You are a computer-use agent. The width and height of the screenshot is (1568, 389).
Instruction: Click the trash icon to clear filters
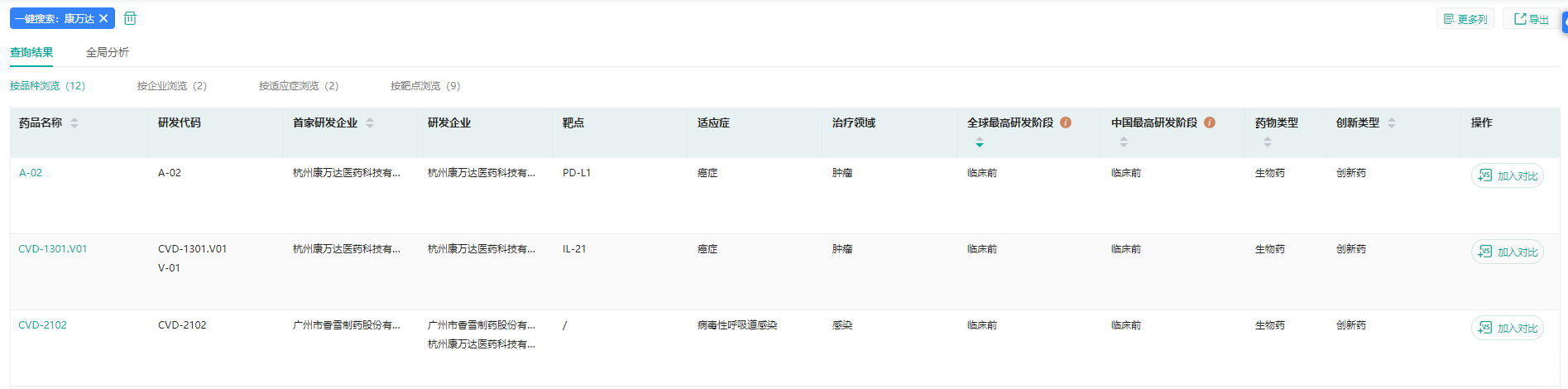[130, 18]
